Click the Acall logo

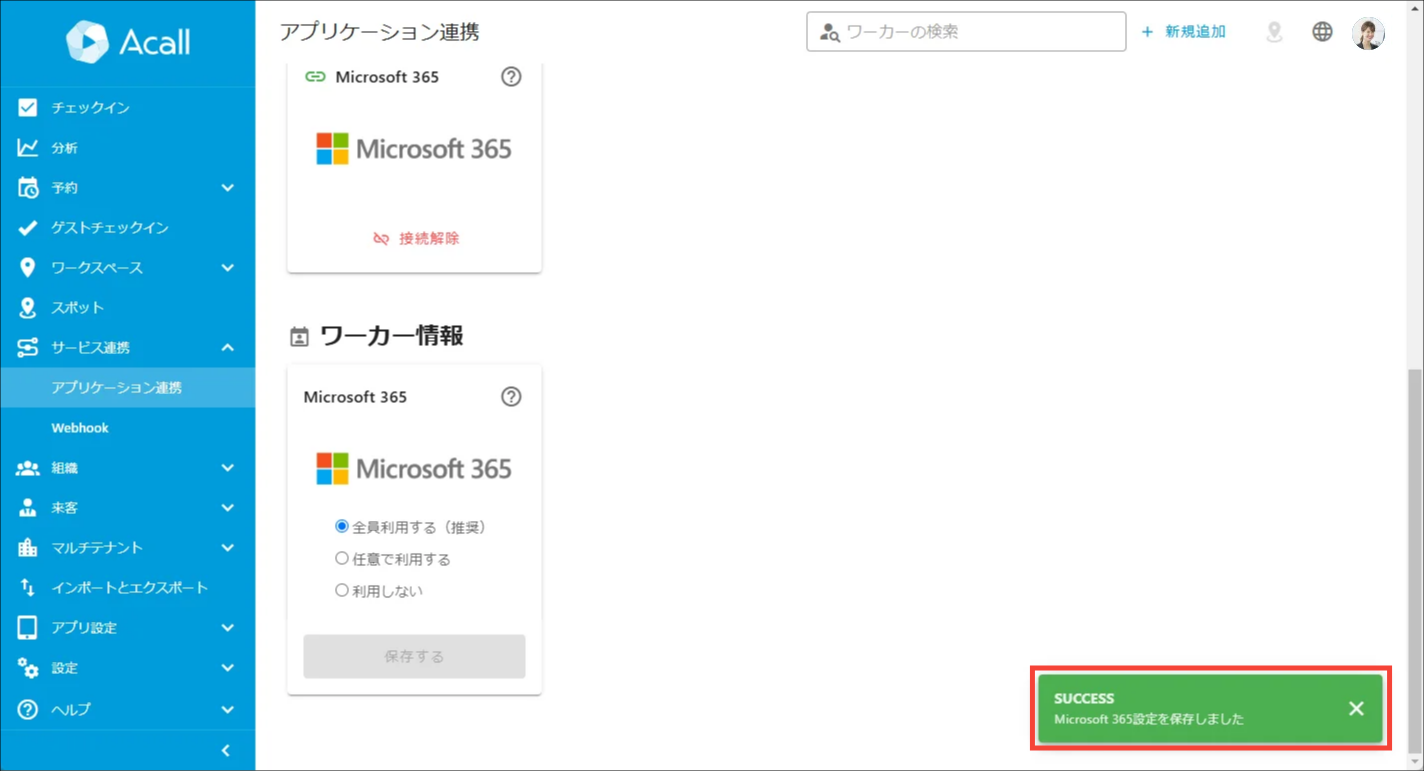coord(128,42)
